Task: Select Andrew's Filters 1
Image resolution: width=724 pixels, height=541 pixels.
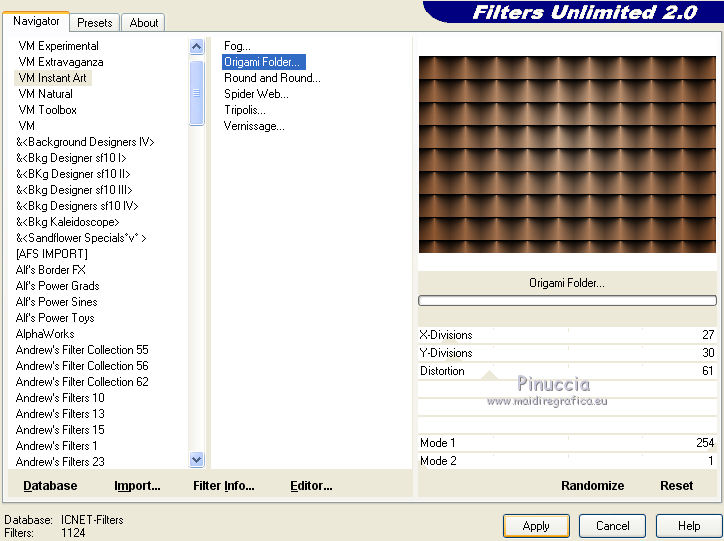Action: tap(56, 446)
